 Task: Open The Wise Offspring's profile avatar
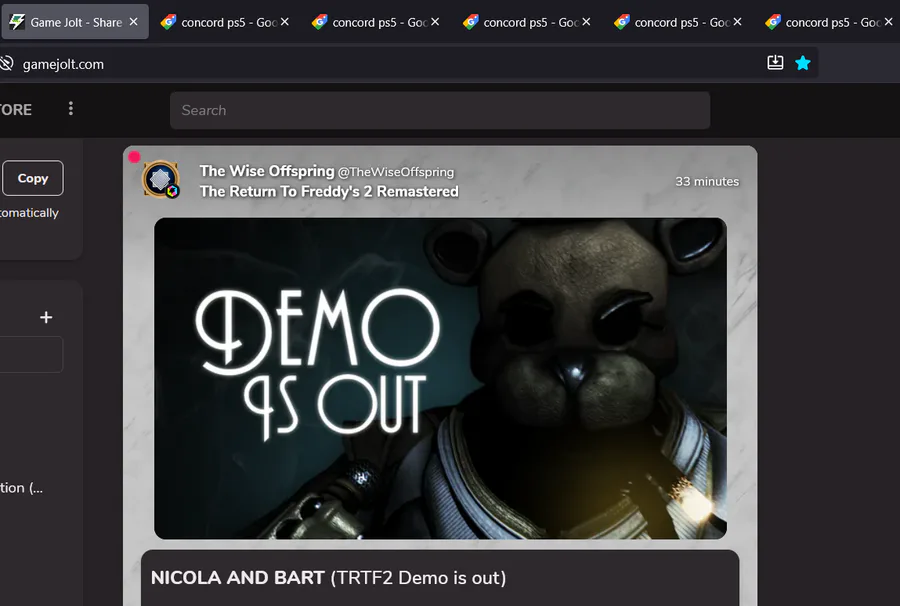click(x=161, y=179)
